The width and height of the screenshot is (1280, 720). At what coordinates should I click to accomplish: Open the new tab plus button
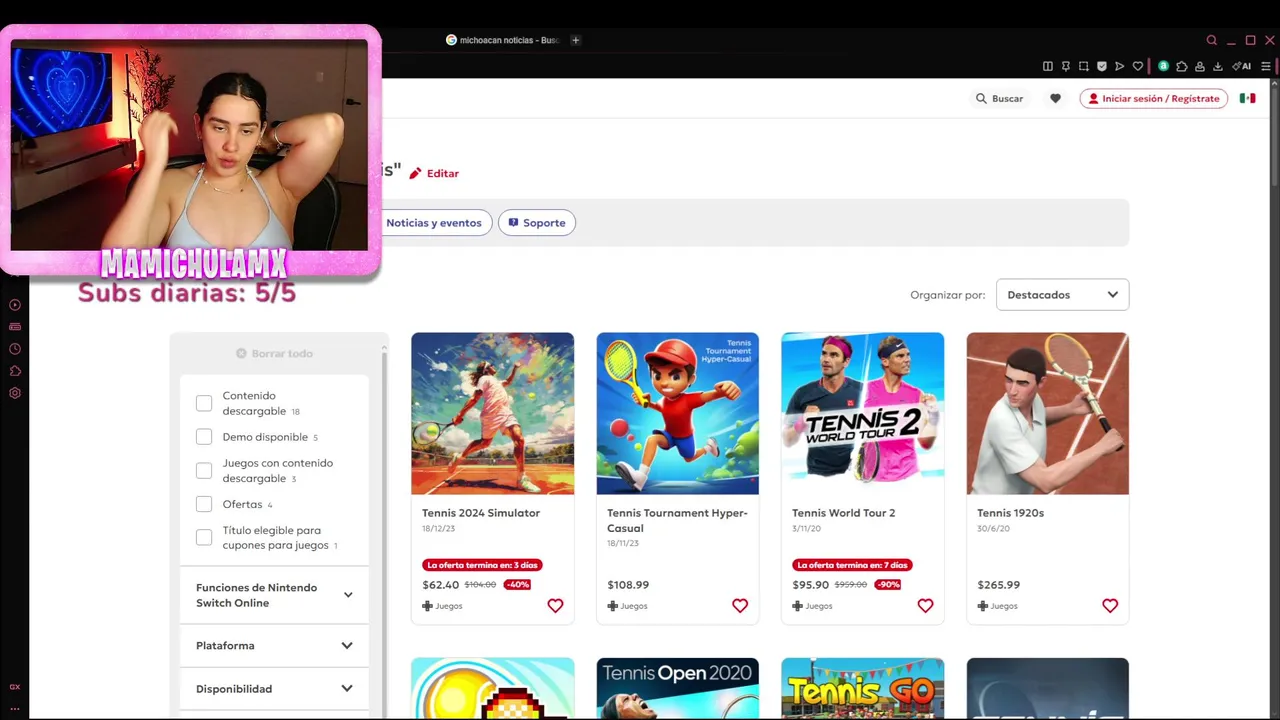pos(575,40)
